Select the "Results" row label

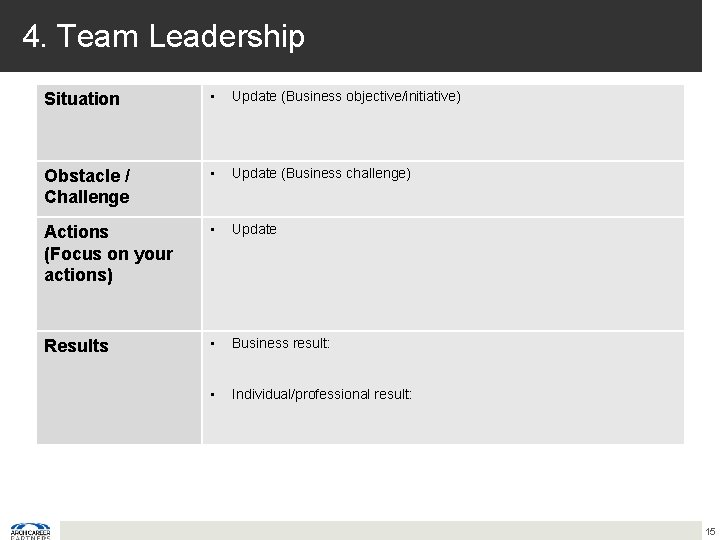76,346
